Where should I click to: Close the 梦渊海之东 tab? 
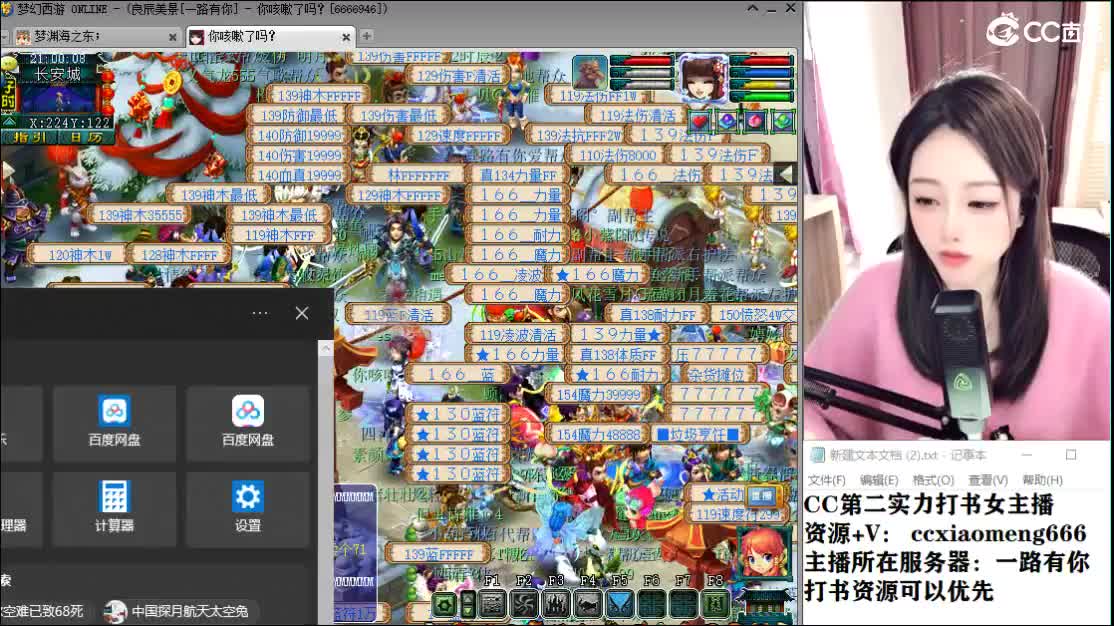pyautogui.click(x=173, y=37)
